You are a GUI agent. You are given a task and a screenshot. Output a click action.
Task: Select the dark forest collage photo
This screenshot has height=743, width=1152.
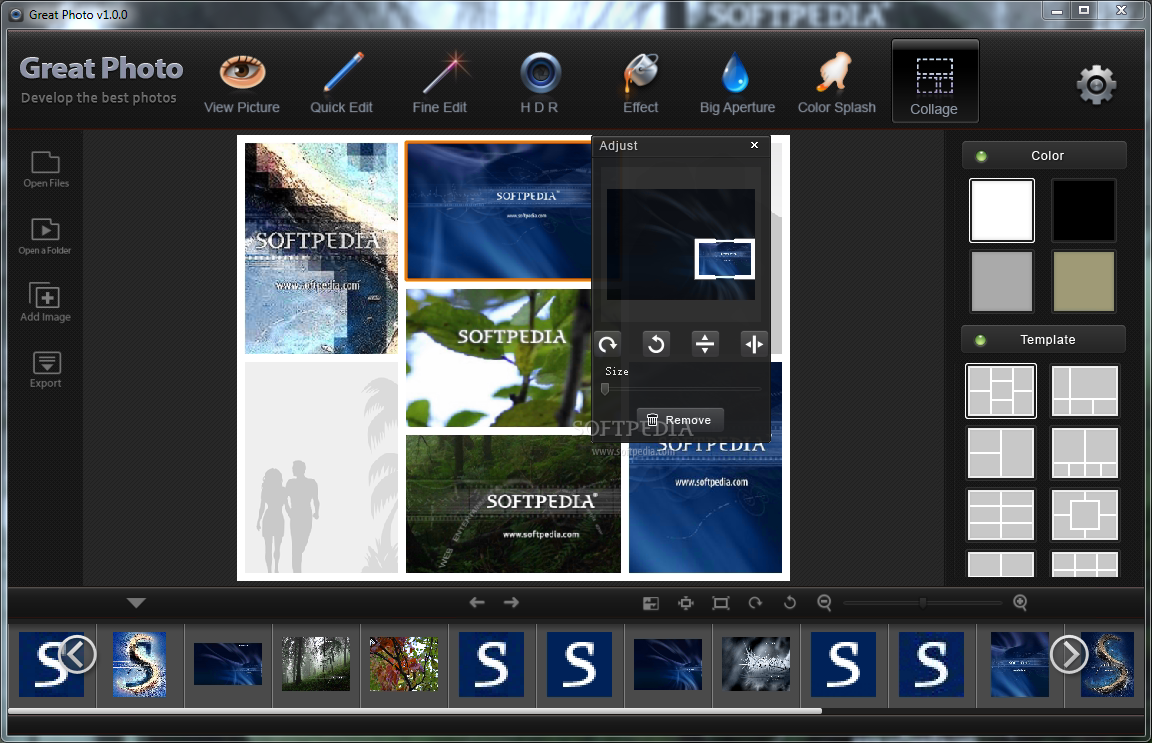[x=513, y=504]
